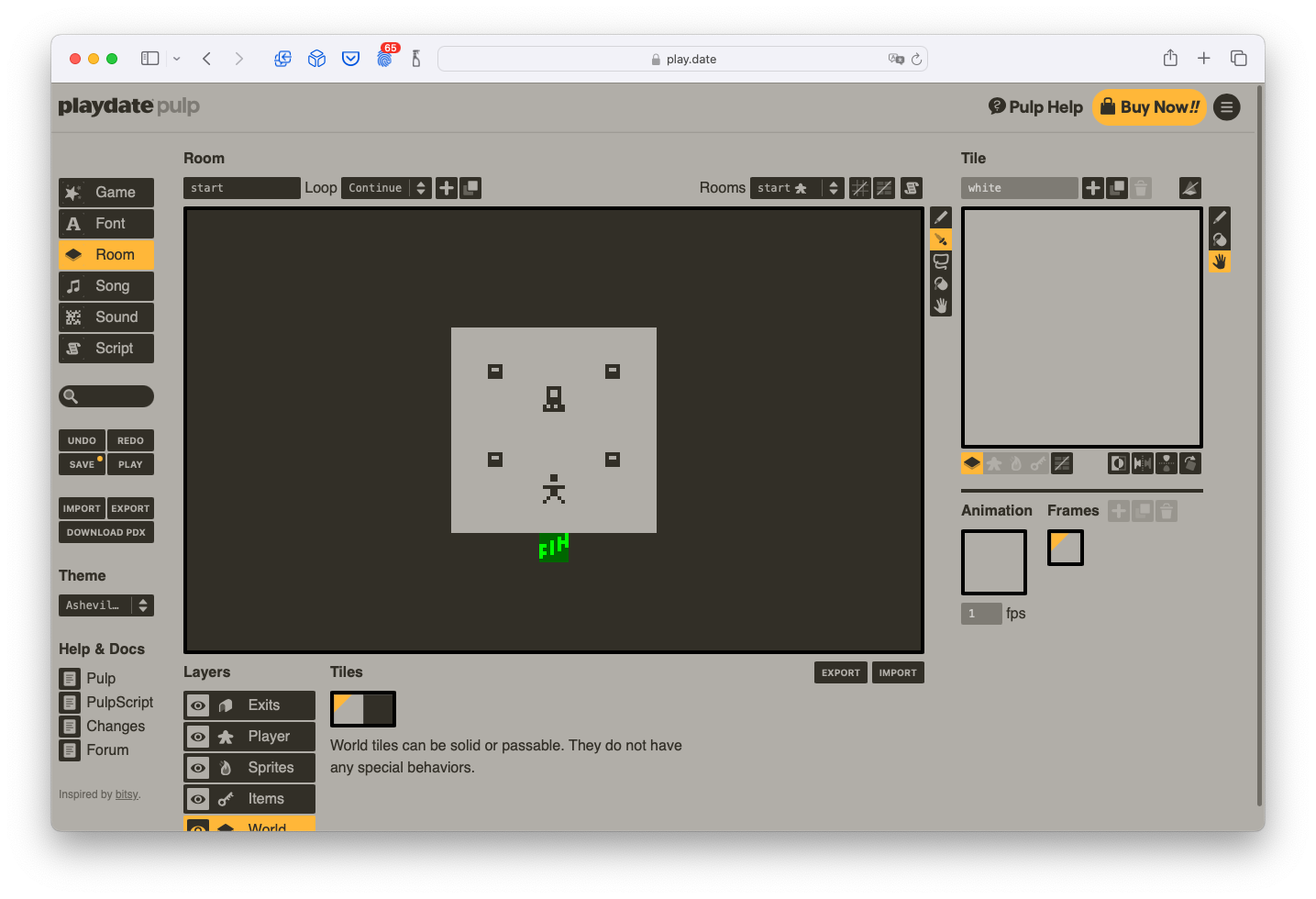Select the tile editor Pencil tool
Image resolution: width=1316 pixels, height=899 pixels.
click(x=1220, y=217)
